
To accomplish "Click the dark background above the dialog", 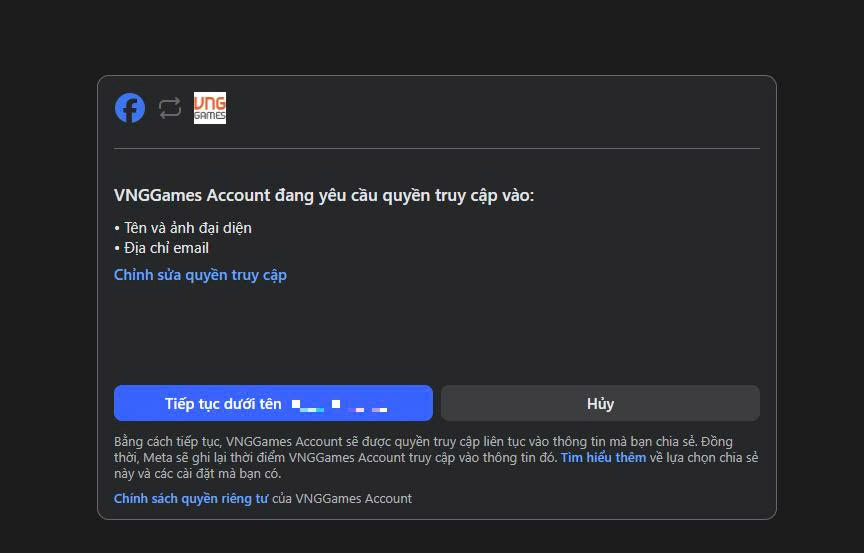I will [x=436, y=35].
